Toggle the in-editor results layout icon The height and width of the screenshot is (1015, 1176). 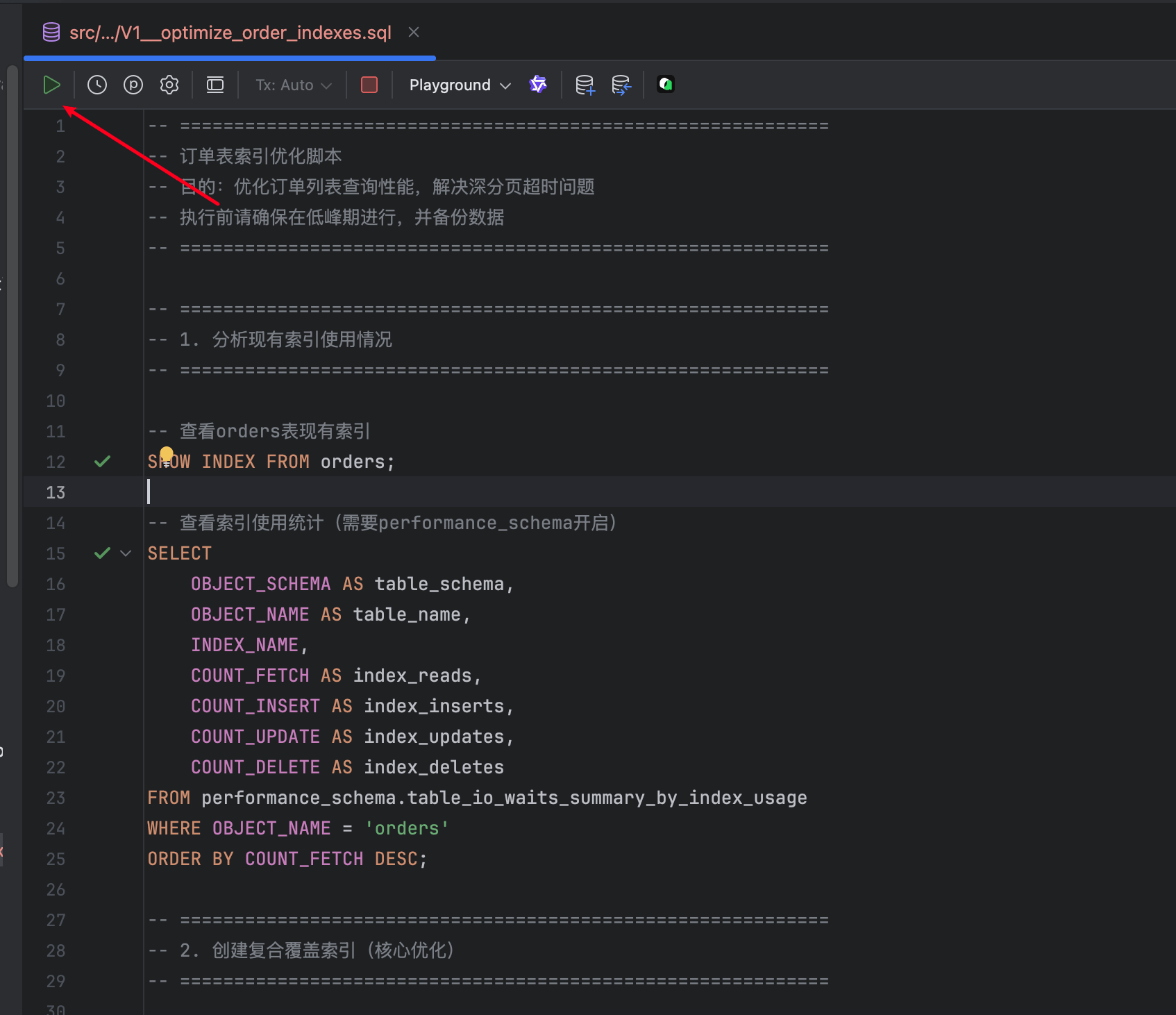pos(215,85)
